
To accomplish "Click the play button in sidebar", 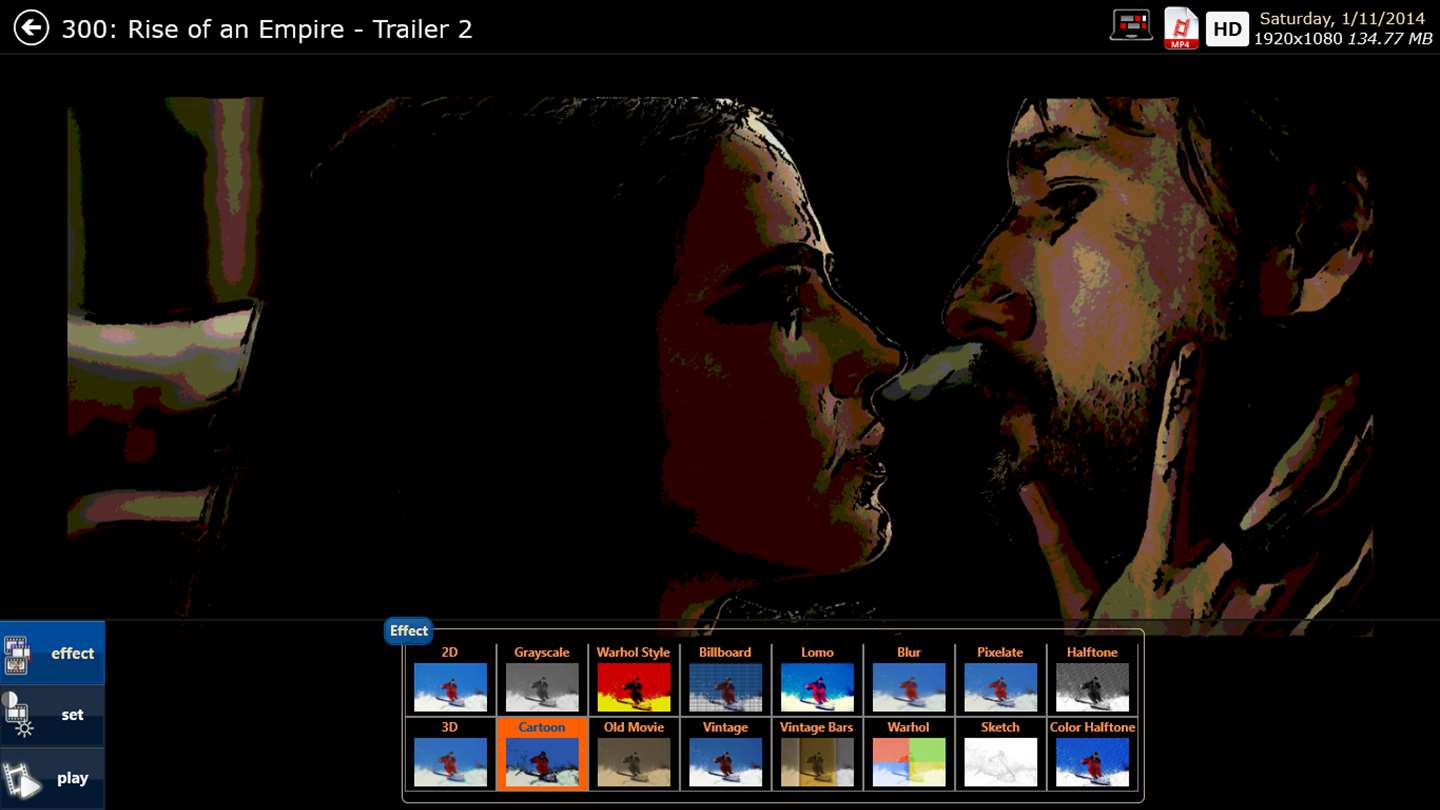I will click(52, 778).
